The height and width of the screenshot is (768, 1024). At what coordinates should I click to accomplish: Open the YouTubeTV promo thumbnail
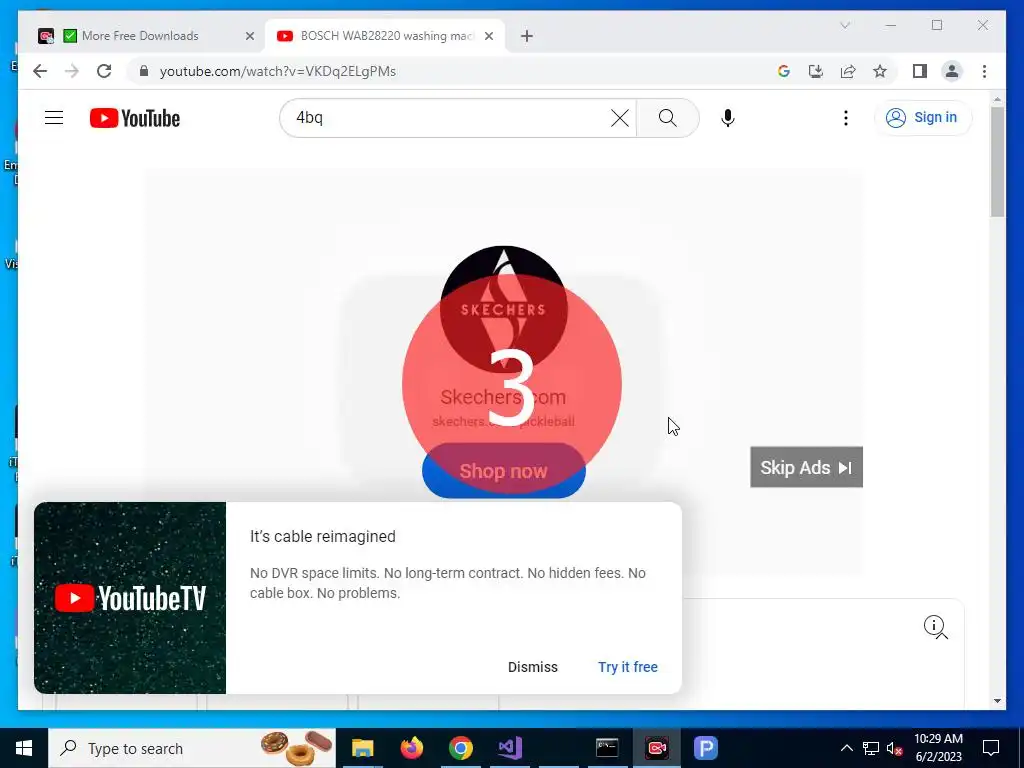tap(130, 598)
